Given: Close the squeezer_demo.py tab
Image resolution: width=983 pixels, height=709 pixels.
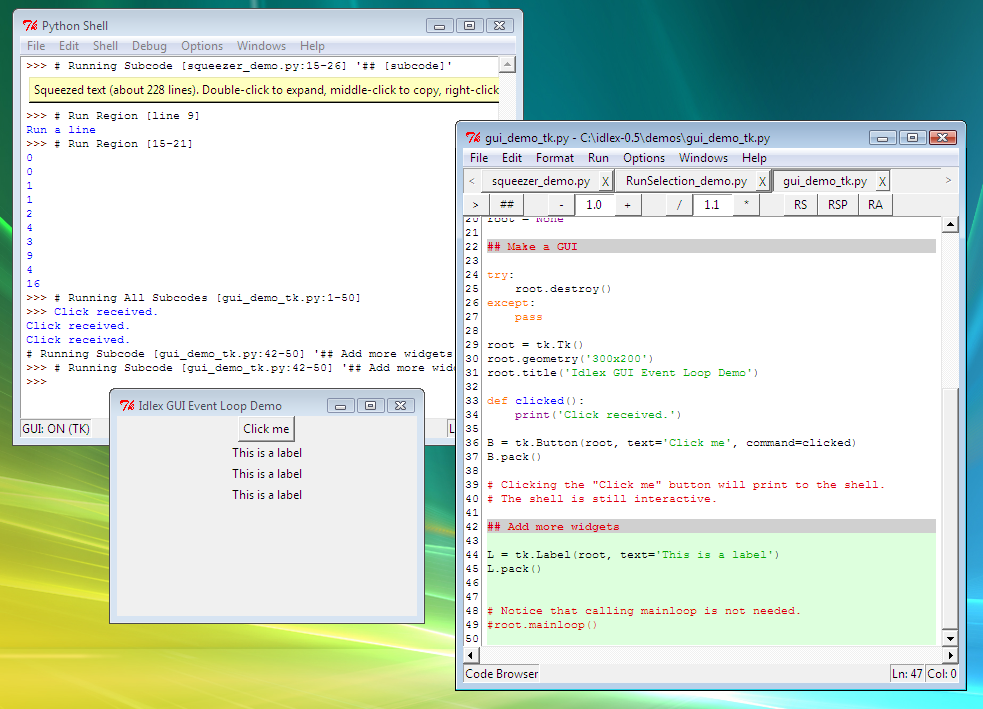Looking at the screenshot, I should tap(605, 182).
